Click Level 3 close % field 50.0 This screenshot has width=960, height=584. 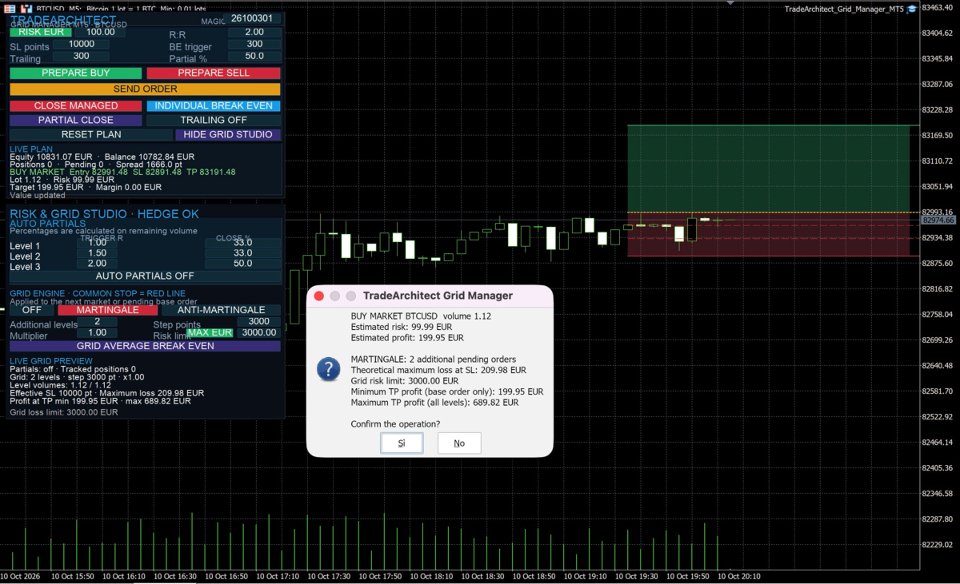[242, 263]
